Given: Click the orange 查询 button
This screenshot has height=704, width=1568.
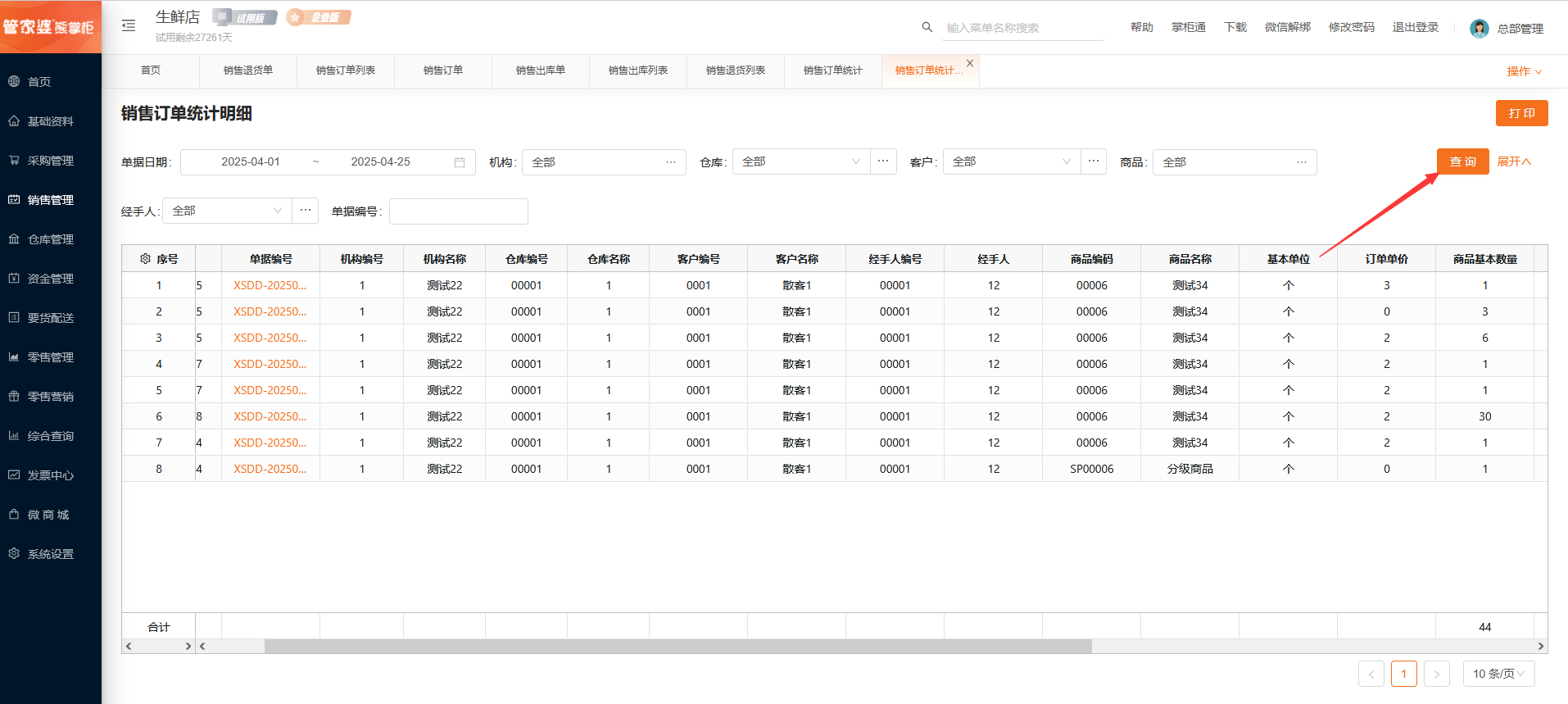Looking at the screenshot, I should (1462, 161).
